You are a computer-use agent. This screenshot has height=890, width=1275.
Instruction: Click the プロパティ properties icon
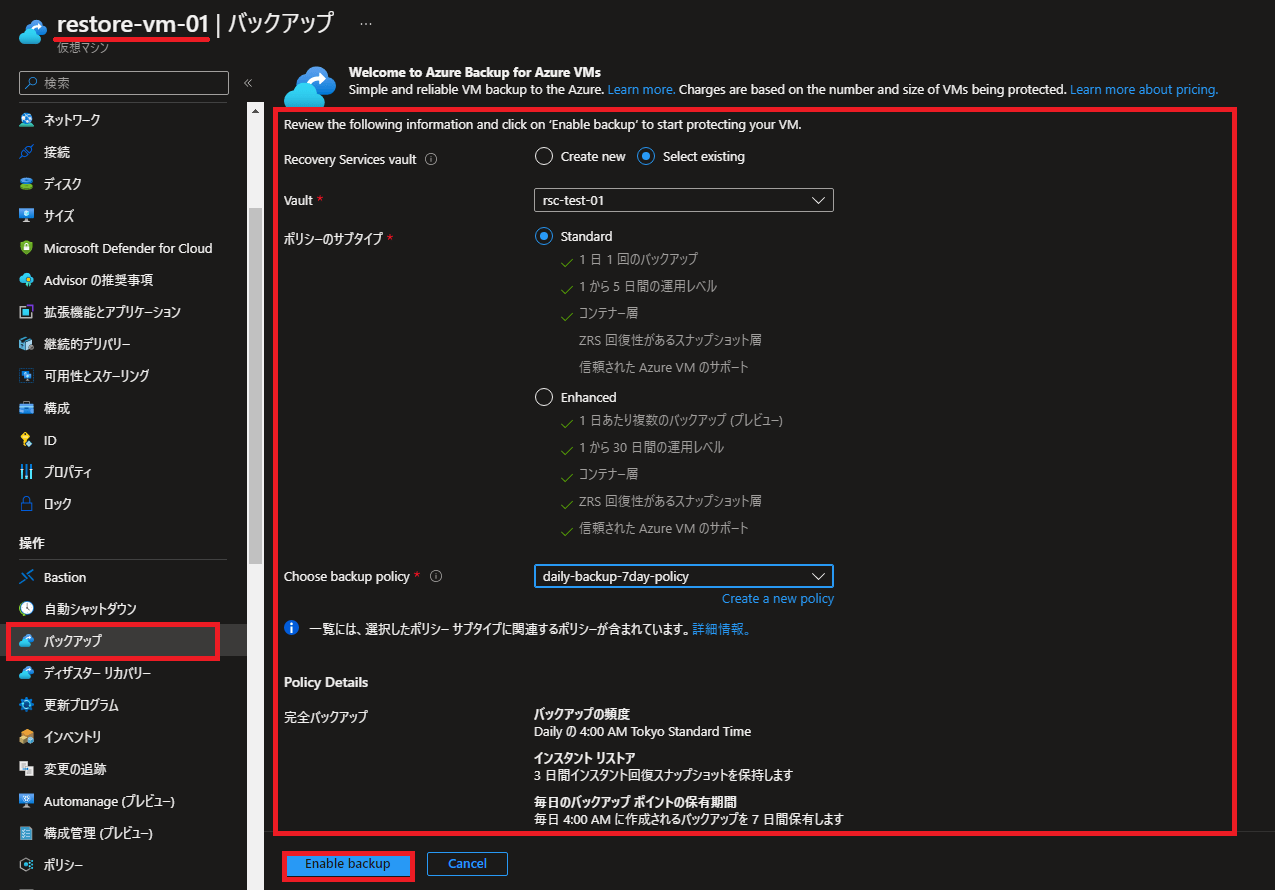27,472
